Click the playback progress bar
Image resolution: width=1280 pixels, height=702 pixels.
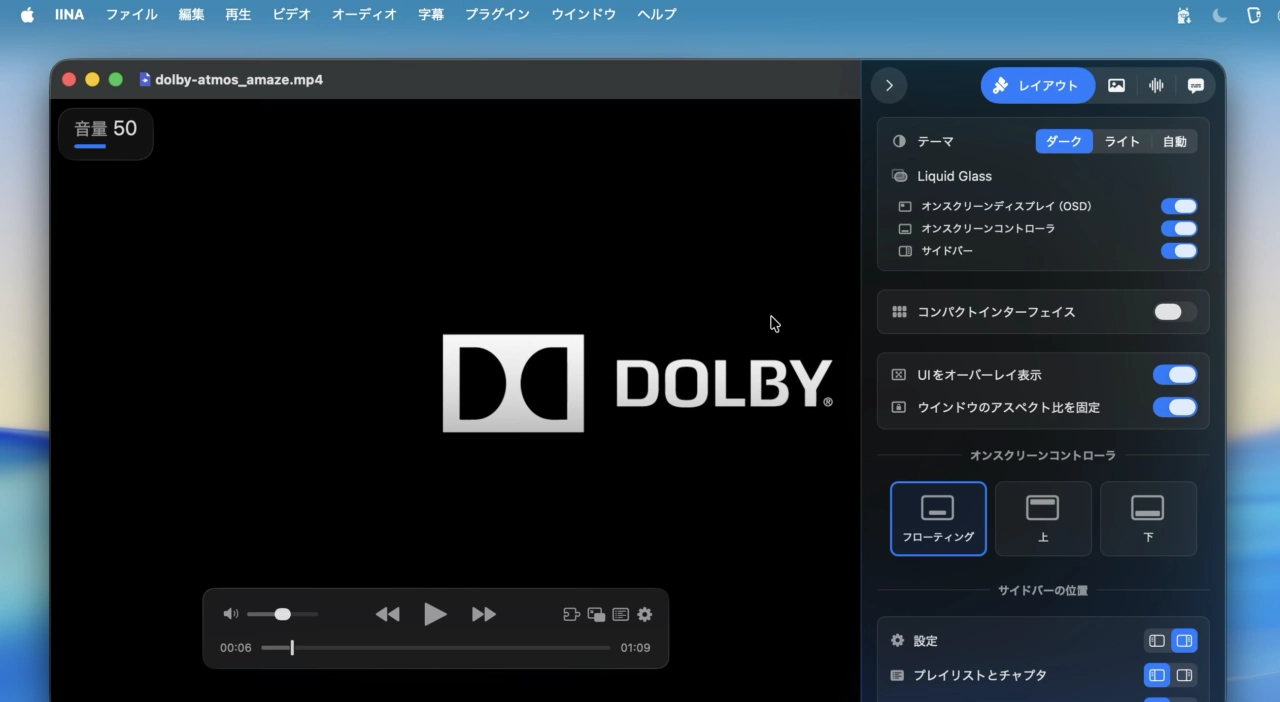coord(436,648)
